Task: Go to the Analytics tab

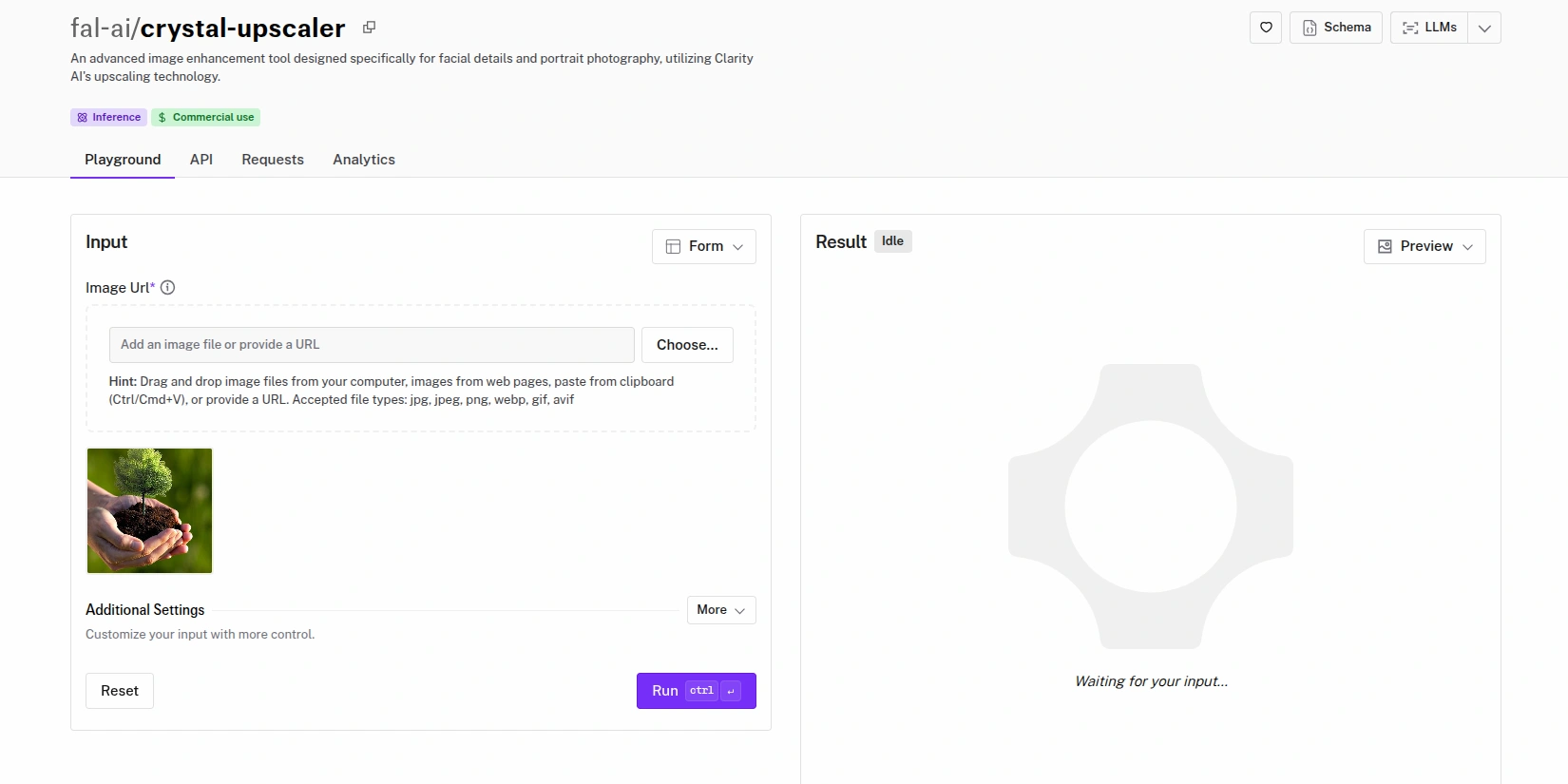Action: [364, 160]
